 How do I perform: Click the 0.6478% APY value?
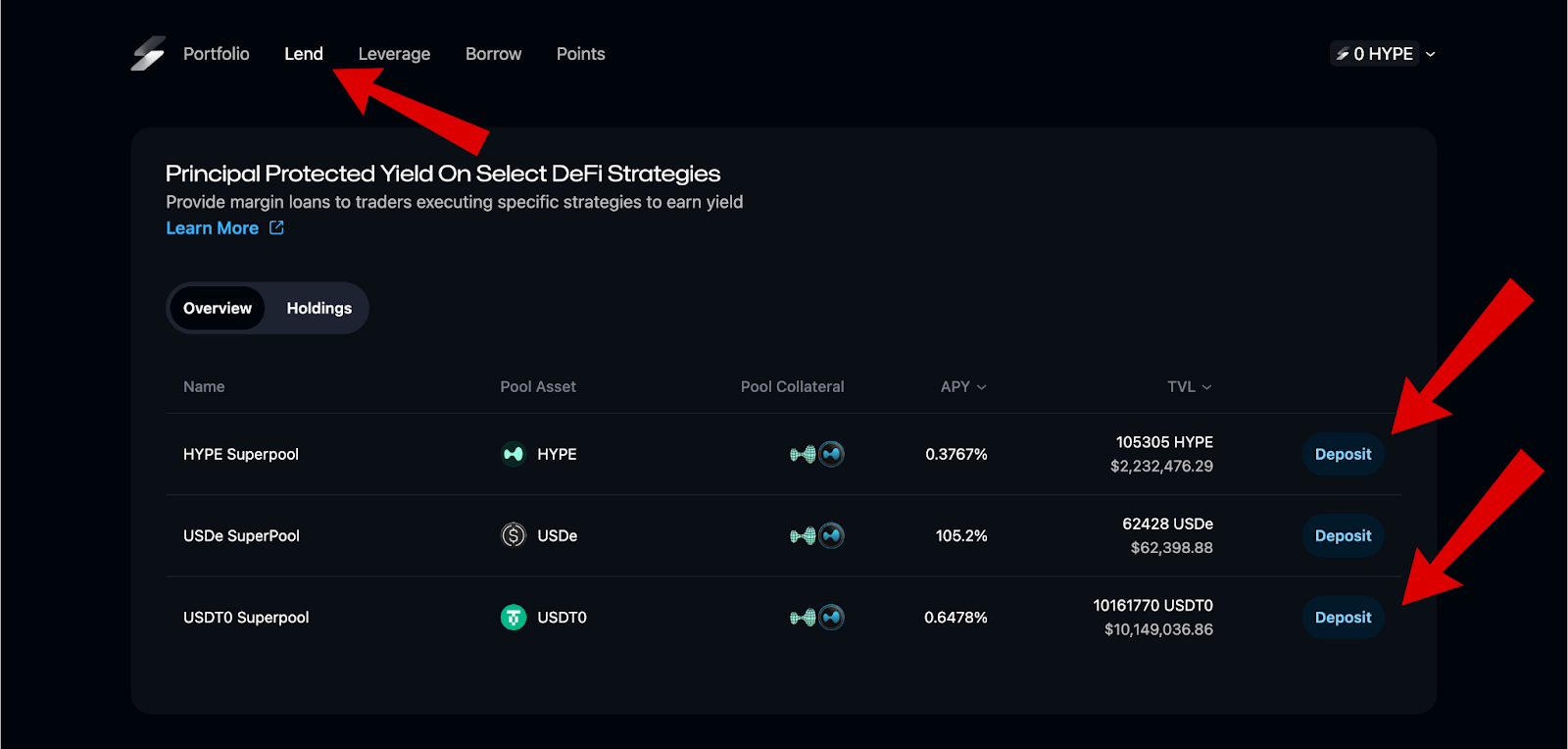coord(955,618)
